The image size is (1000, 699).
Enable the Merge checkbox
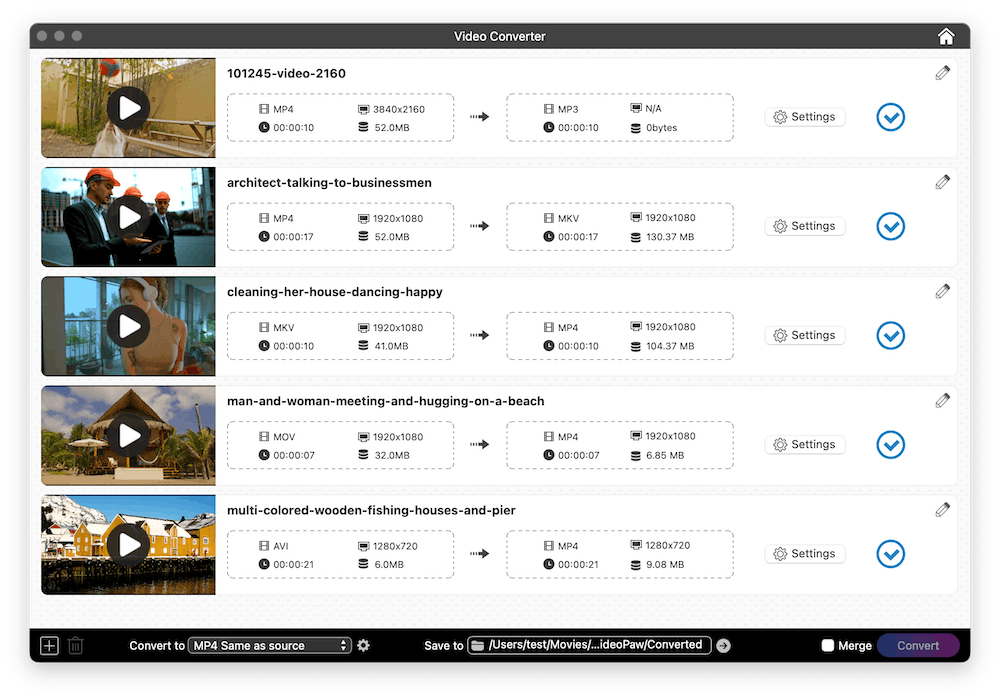coord(828,646)
